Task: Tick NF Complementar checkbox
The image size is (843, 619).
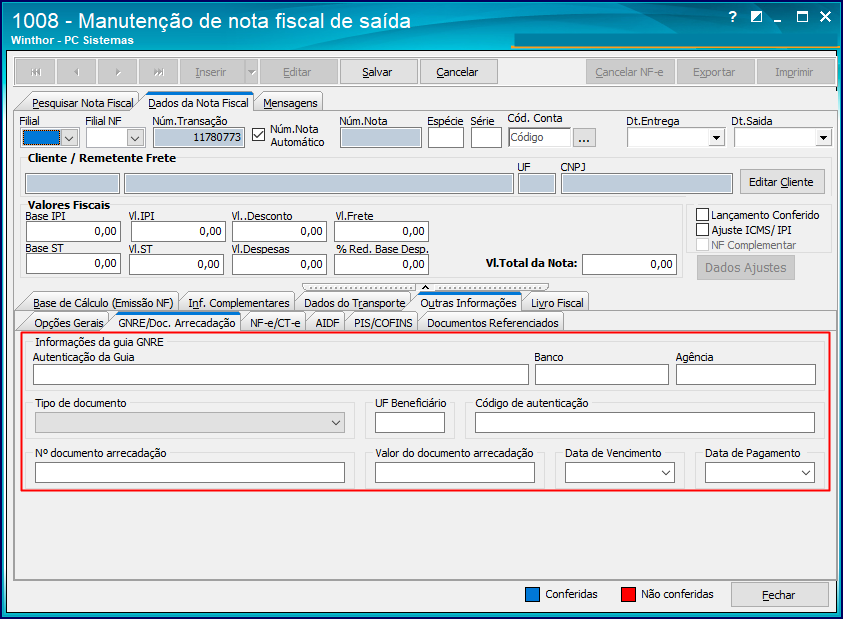Action: point(702,245)
